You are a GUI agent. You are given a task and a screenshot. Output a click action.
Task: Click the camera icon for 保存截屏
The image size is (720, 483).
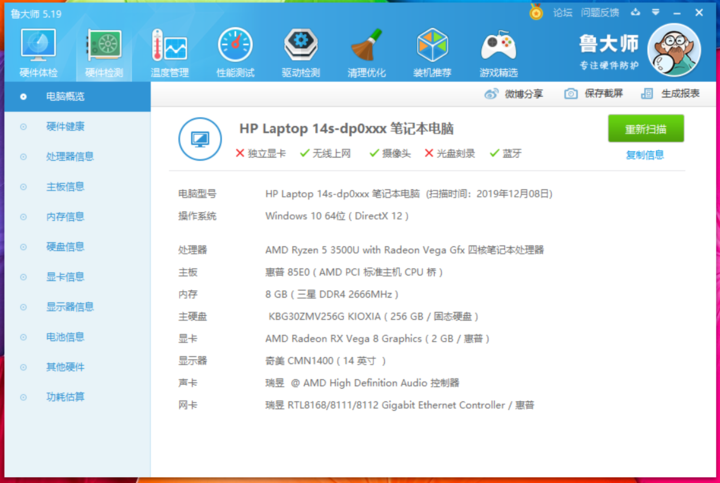(571, 94)
